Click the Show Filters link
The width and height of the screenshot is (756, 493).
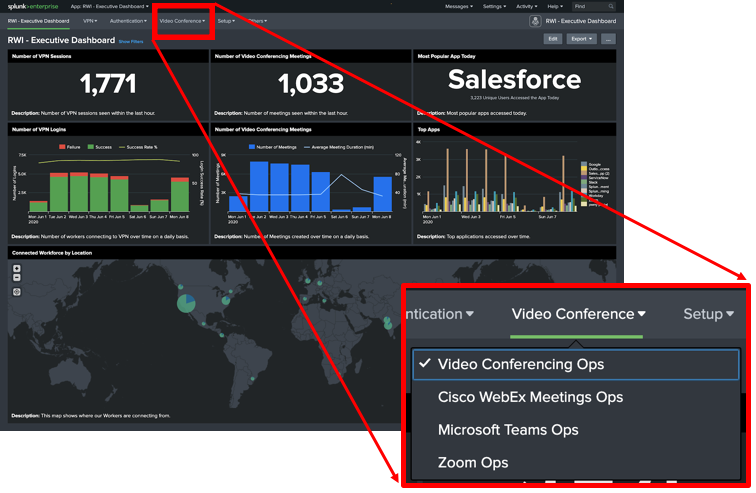click(131, 42)
